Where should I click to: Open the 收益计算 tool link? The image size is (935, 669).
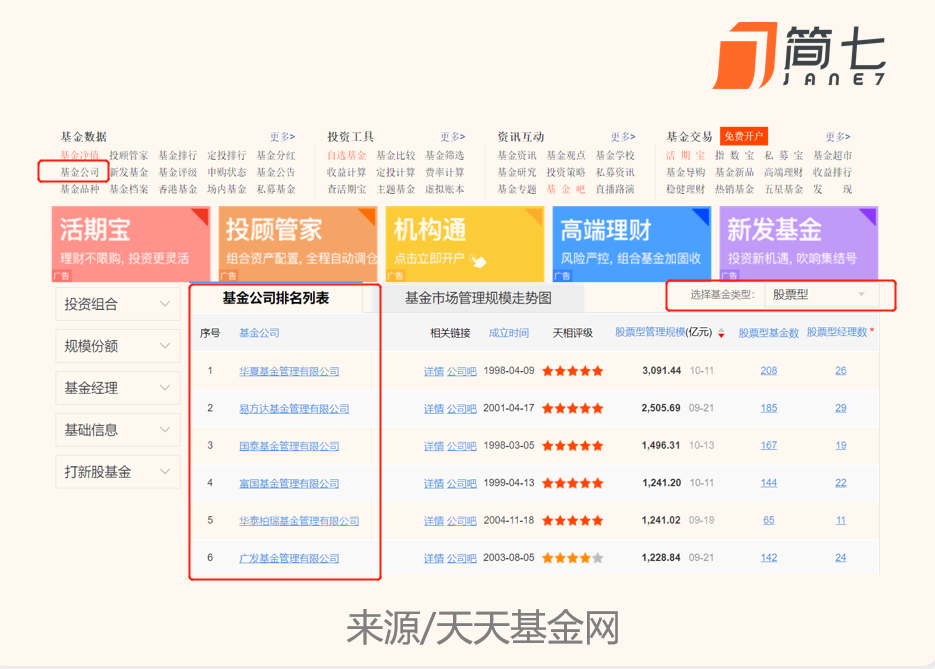pos(346,172)
